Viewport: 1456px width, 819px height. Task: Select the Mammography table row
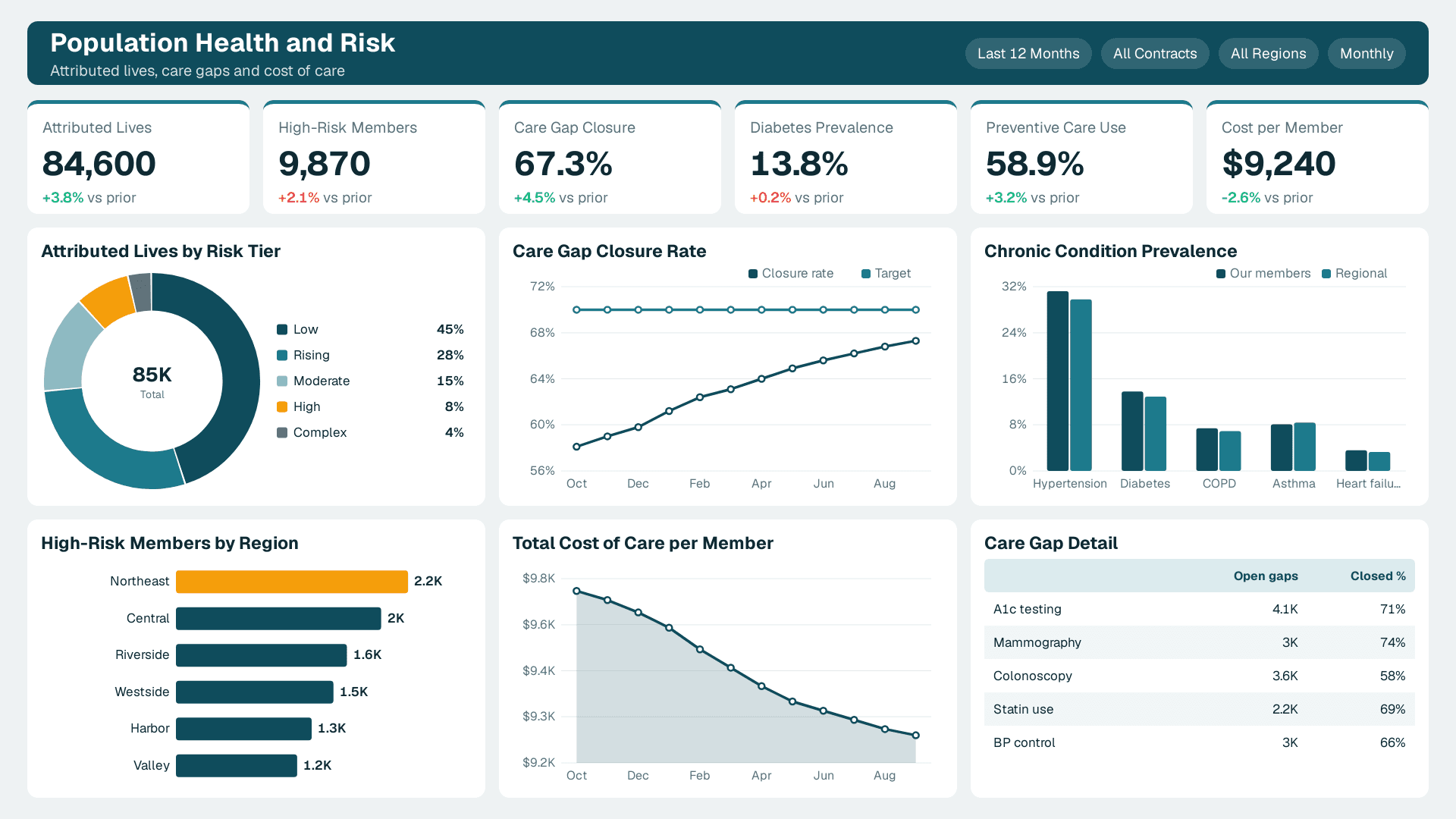1200,642
